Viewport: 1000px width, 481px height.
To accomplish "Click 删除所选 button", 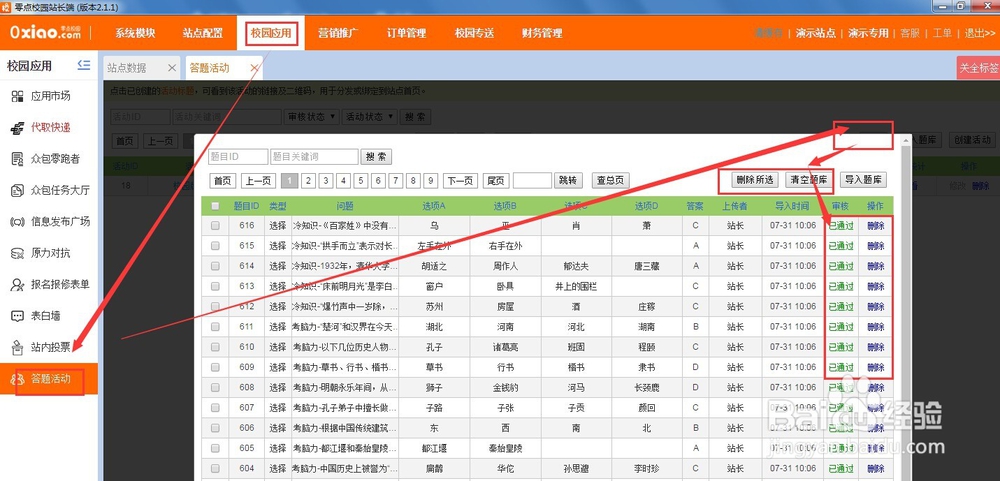I will pyautogui.click(x=754, y=180).
